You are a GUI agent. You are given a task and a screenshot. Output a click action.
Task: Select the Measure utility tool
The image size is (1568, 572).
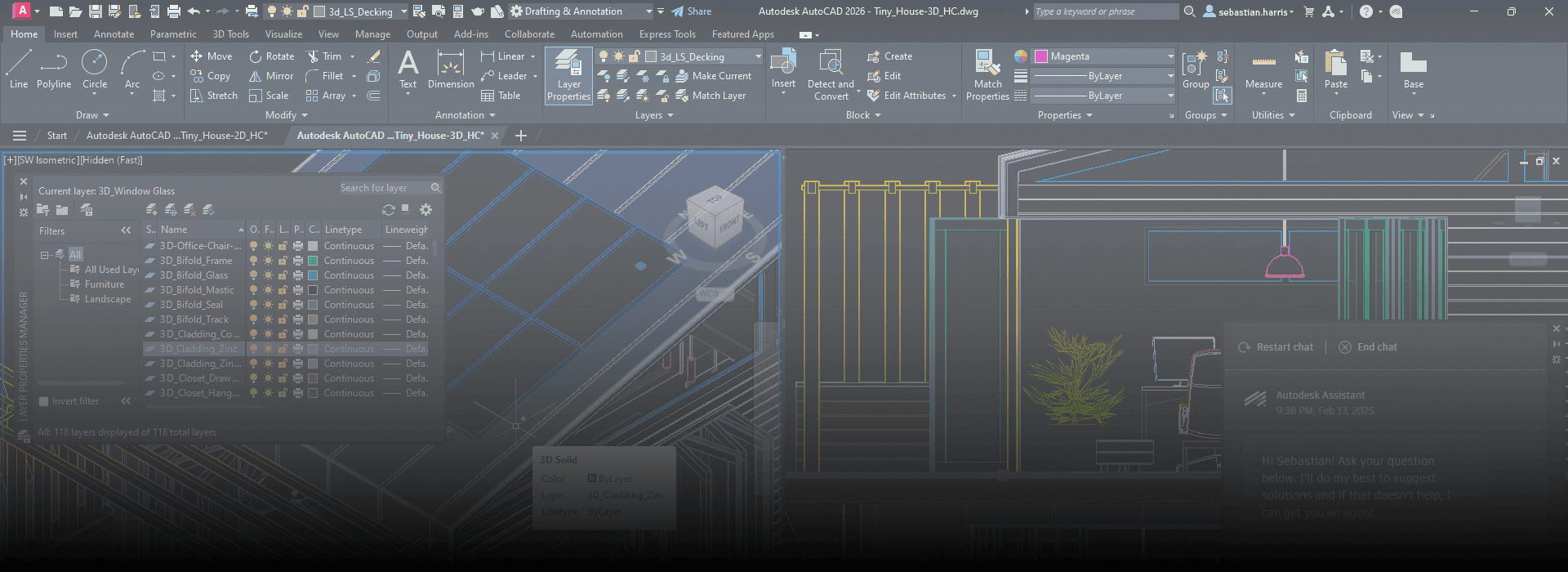1263,70
